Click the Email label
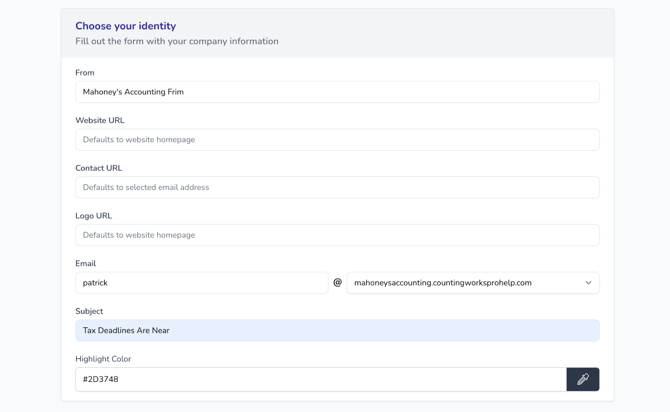This screenshot has width=670, height=412. pos(86,264)
